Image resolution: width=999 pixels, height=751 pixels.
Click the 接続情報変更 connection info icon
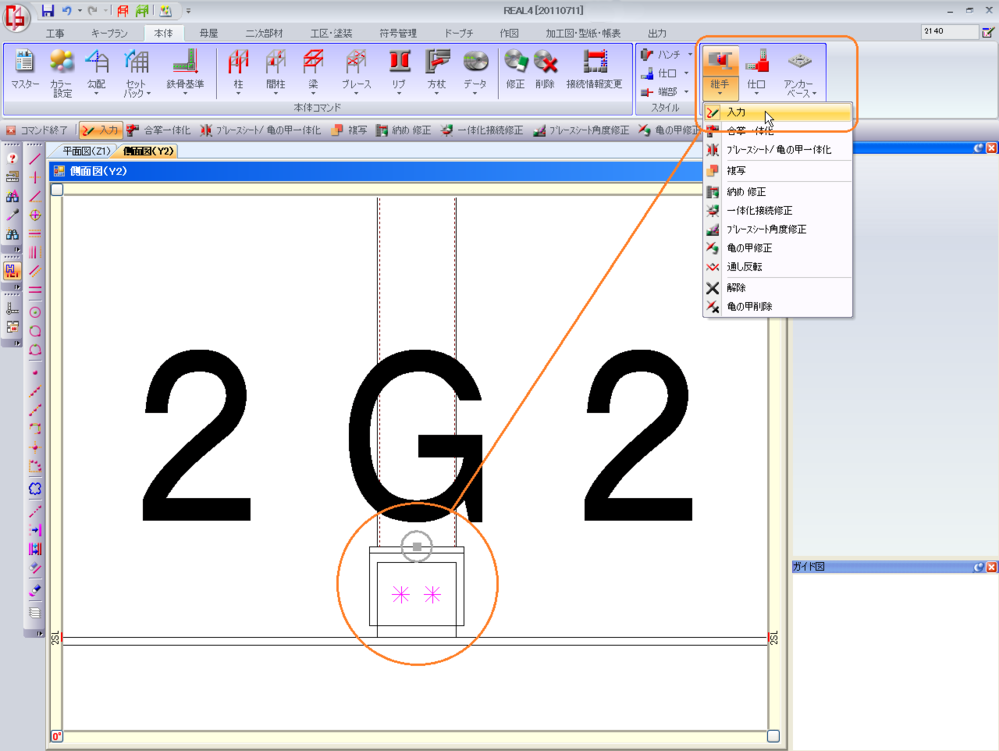[594, 62]
